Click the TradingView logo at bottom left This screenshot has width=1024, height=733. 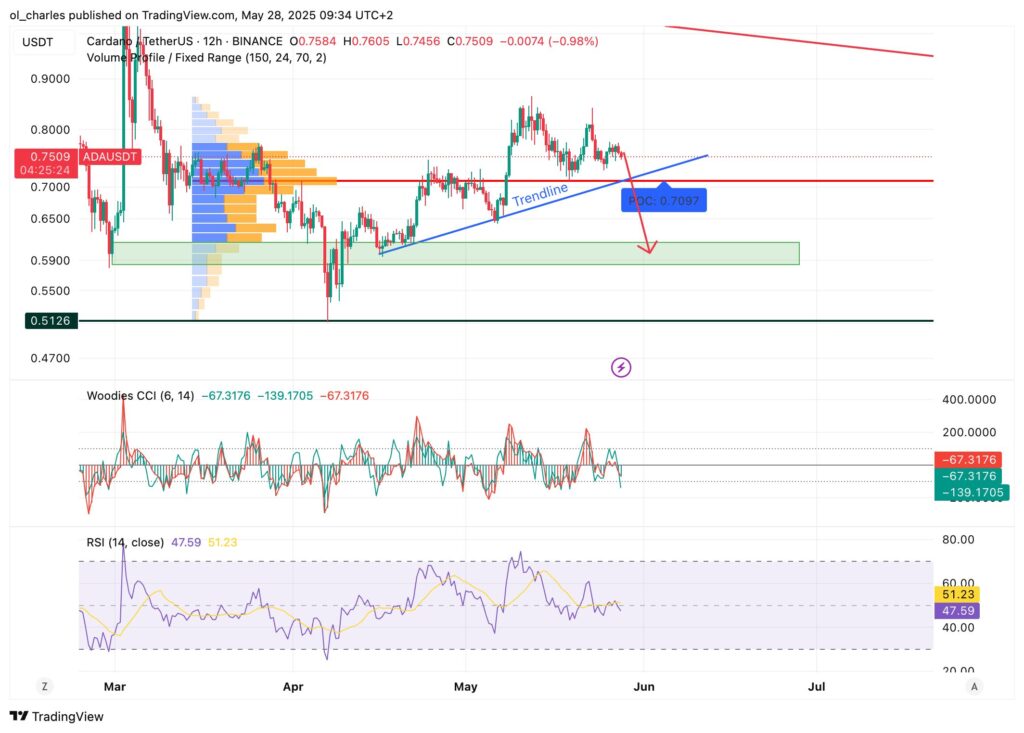tap(57, 716)
